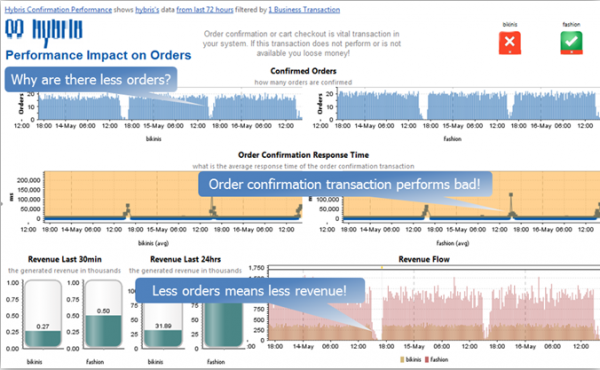Open the 1 Business Transaction filter link
This screenshot has height=370, width=600.
point(304,10)
